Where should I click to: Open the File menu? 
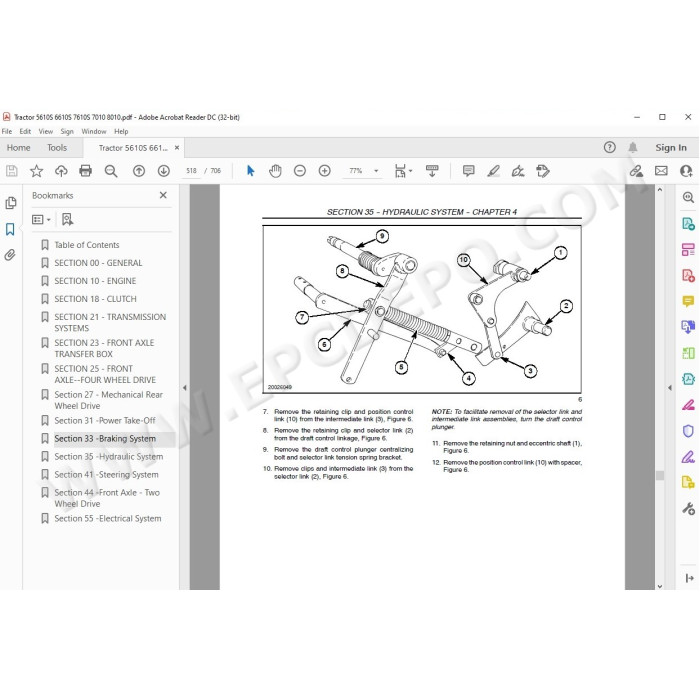click(7, 131)
